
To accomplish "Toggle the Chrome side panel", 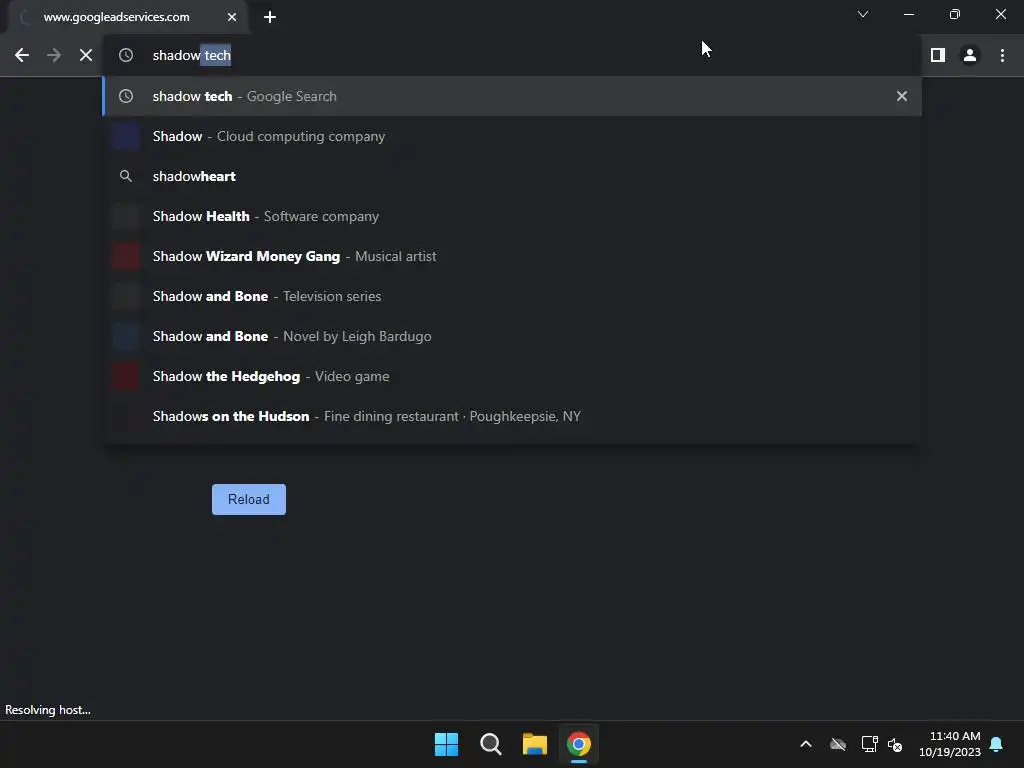I will tap(938, 56).
